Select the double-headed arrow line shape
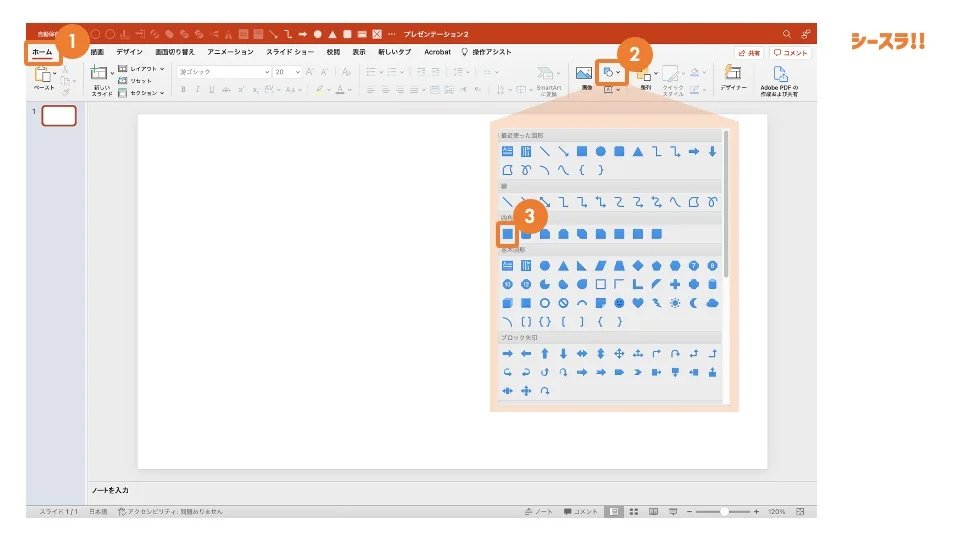The height and width of the screenshot is (540, 960). tap(544, 202)
